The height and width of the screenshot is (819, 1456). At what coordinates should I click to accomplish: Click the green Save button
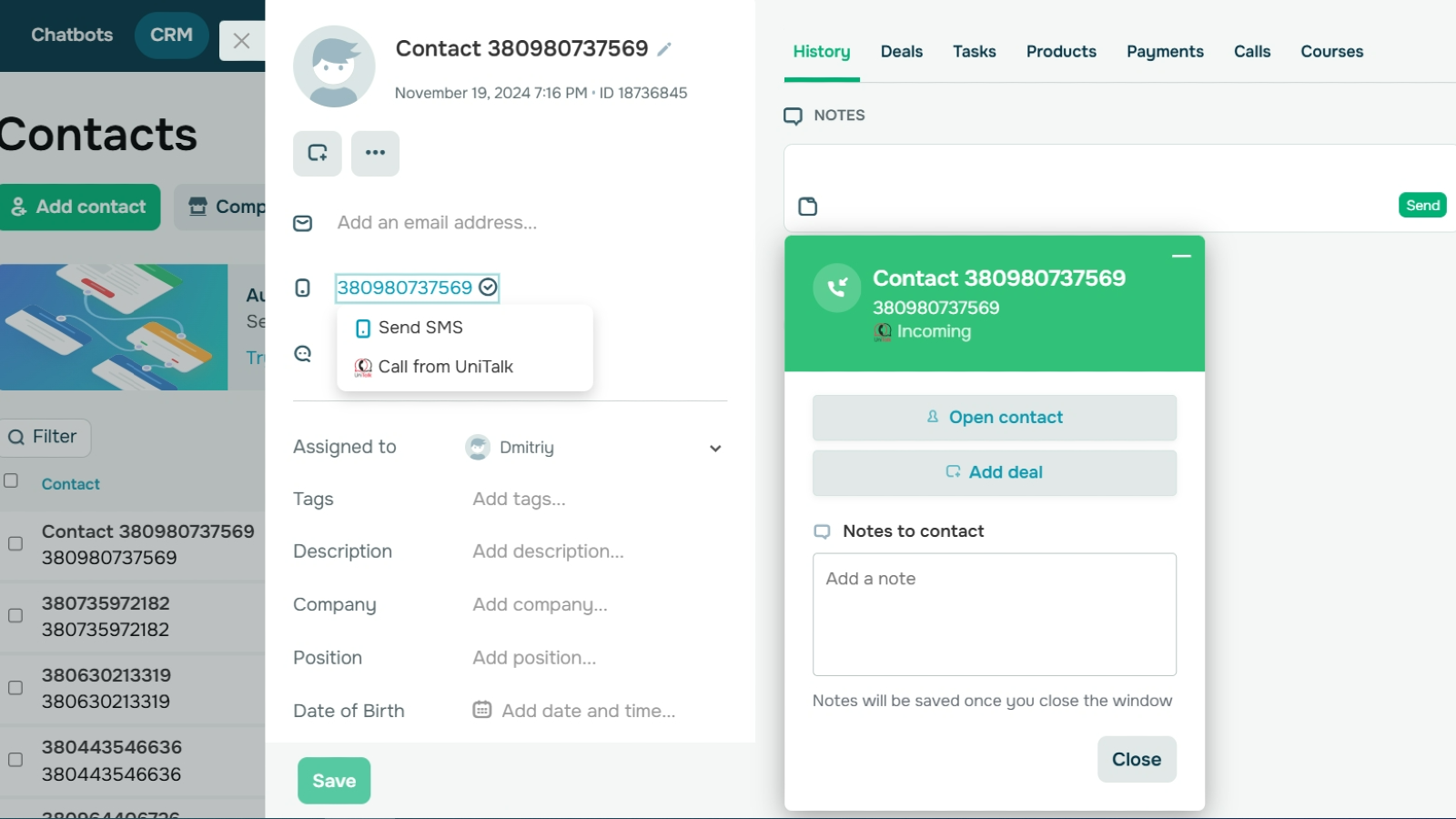click(334, 781)
